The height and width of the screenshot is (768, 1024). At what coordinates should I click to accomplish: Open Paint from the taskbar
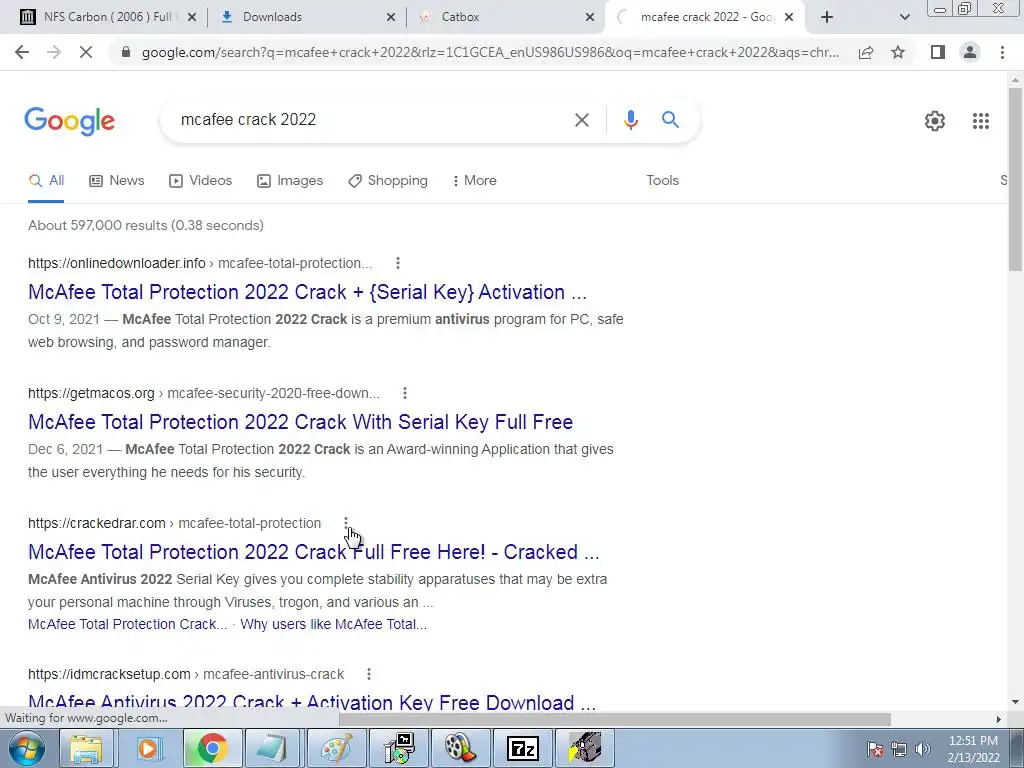337,748
